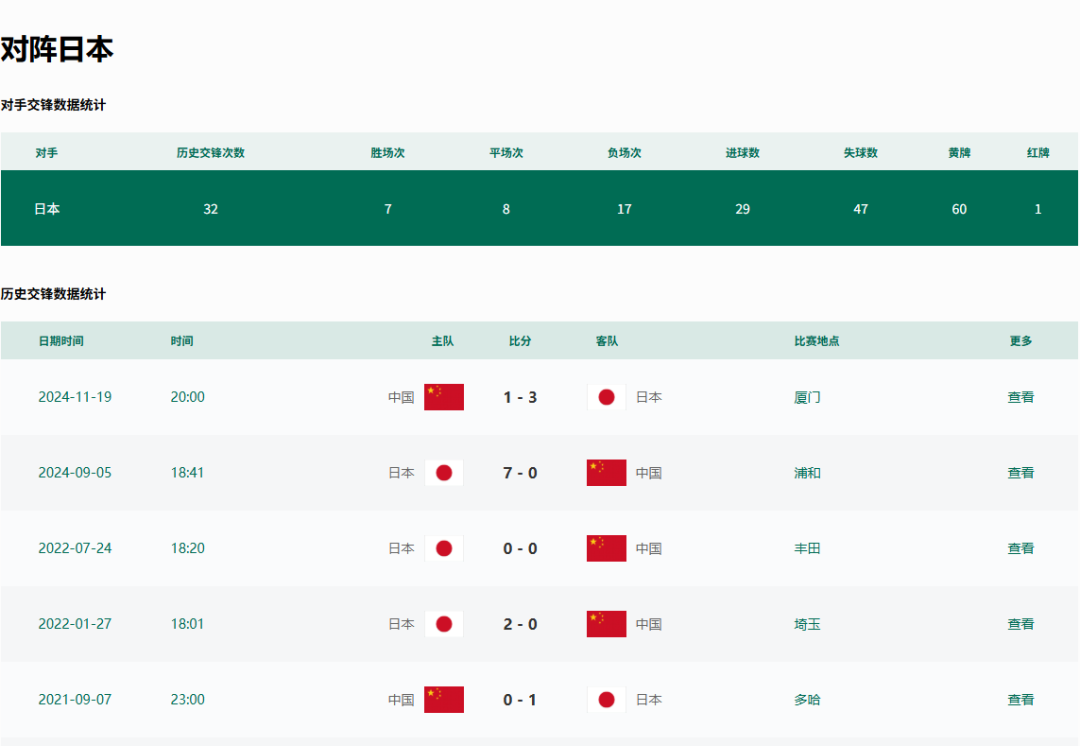Click Japan flag in the 7 - 0 match row
The width and height of the screenshot is (1080, 746).
coord(444,473)
